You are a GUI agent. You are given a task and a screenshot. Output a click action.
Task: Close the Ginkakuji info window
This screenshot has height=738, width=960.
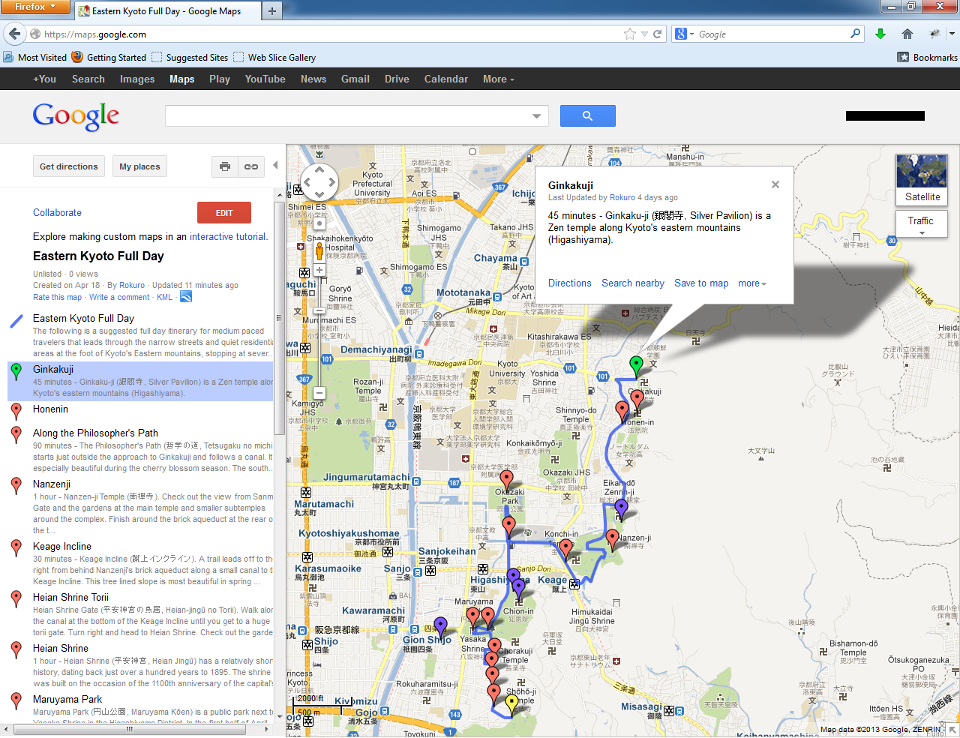(x=775, y=184)
